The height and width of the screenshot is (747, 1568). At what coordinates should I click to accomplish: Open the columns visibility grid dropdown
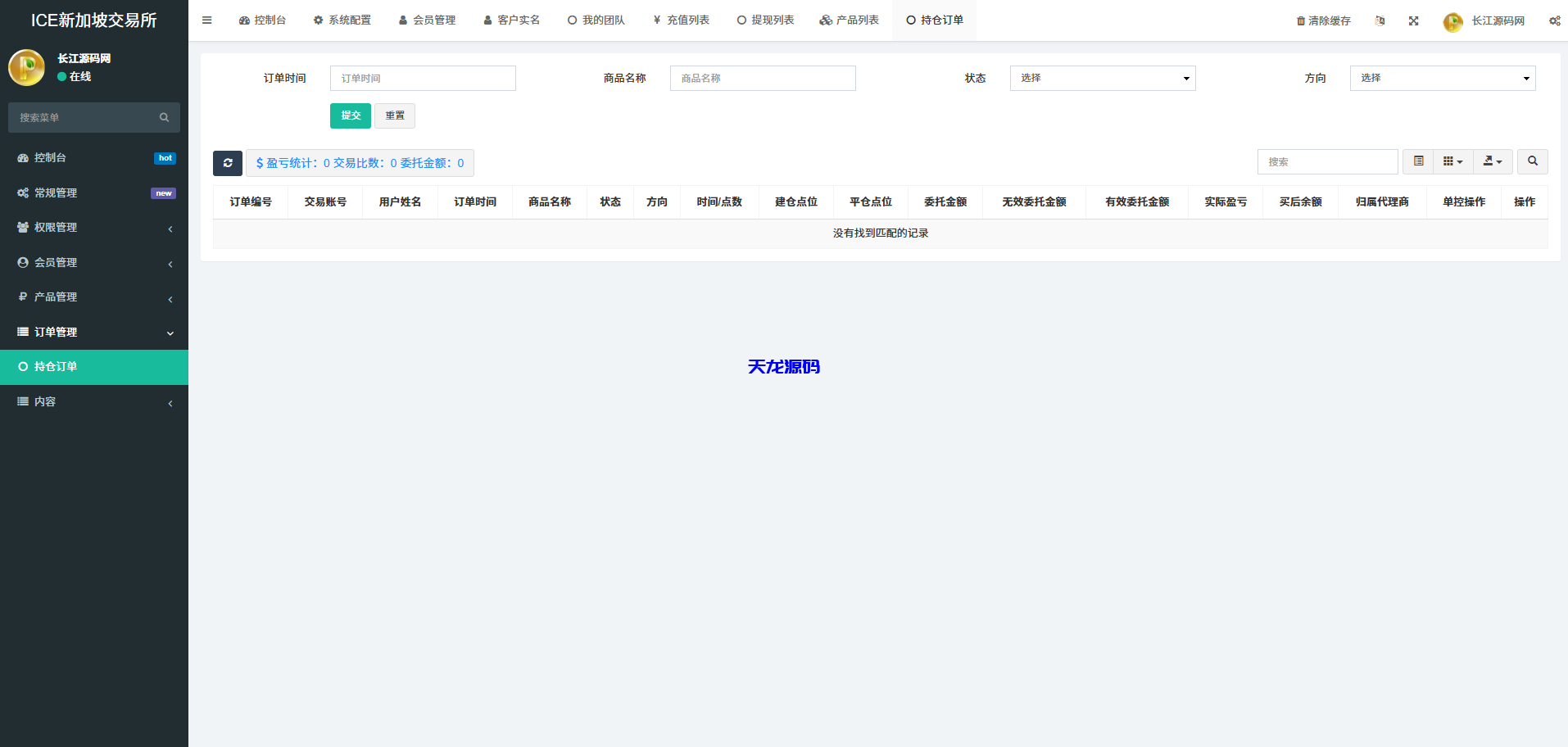[1452, 161]
